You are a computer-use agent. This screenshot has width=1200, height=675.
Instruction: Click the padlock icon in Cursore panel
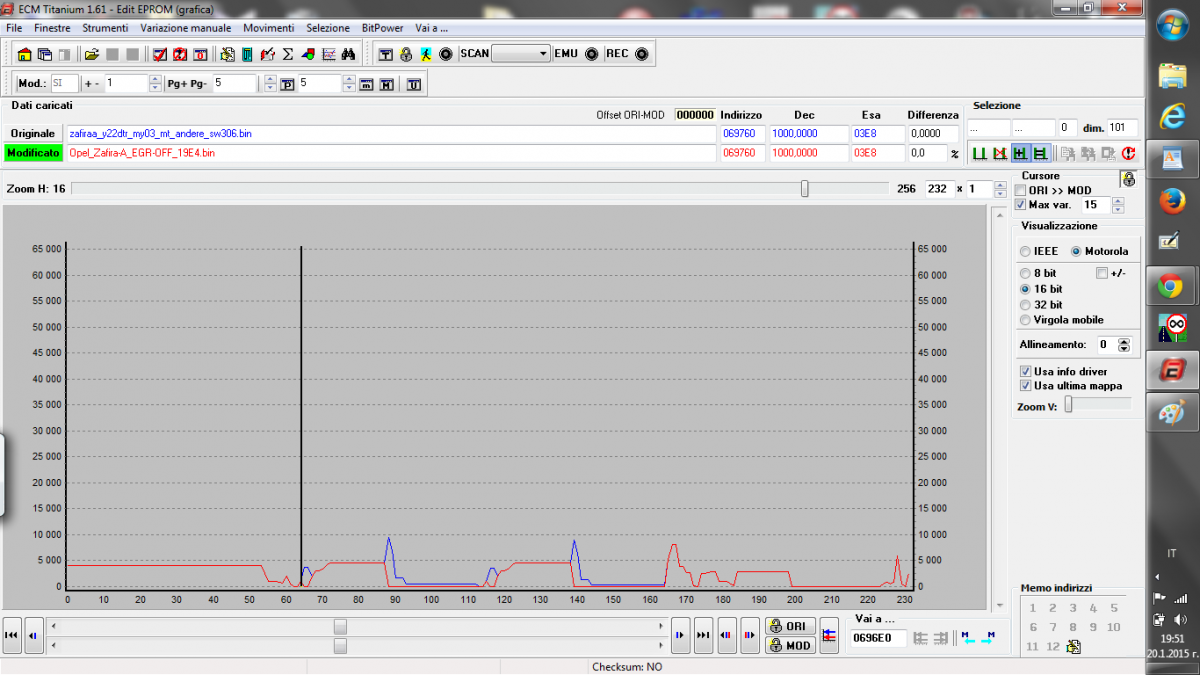[1128, 179]
